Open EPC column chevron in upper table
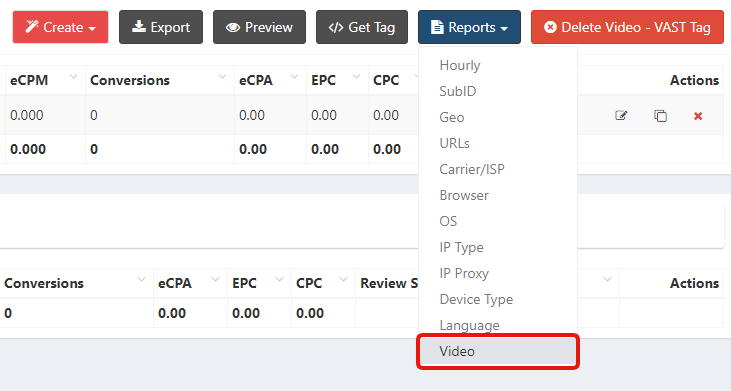The height and width of the screenshot is (391, 731). click(x=357, y=76)
